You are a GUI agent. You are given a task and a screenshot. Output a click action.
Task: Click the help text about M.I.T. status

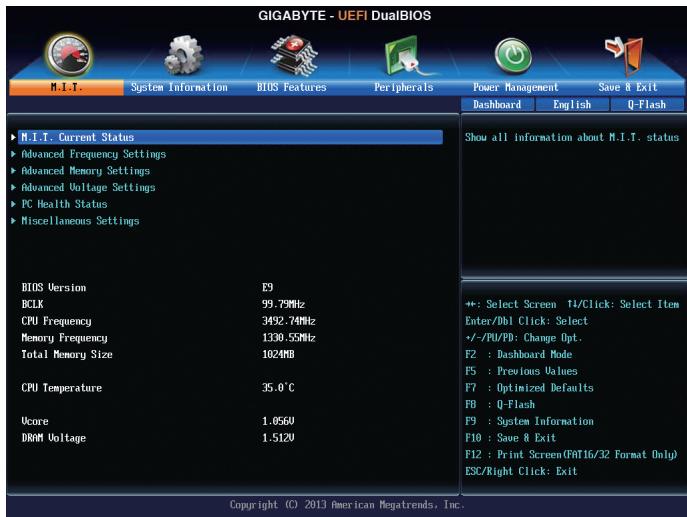(x=572, y=138)
